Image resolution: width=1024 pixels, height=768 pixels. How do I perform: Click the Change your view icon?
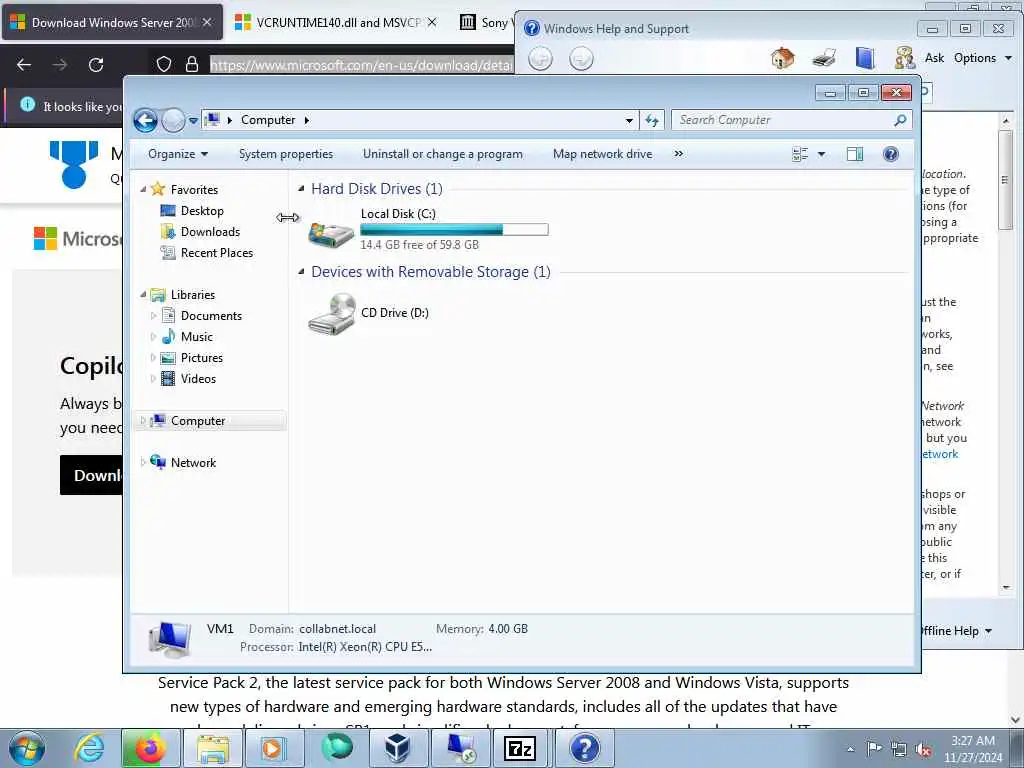800,154
